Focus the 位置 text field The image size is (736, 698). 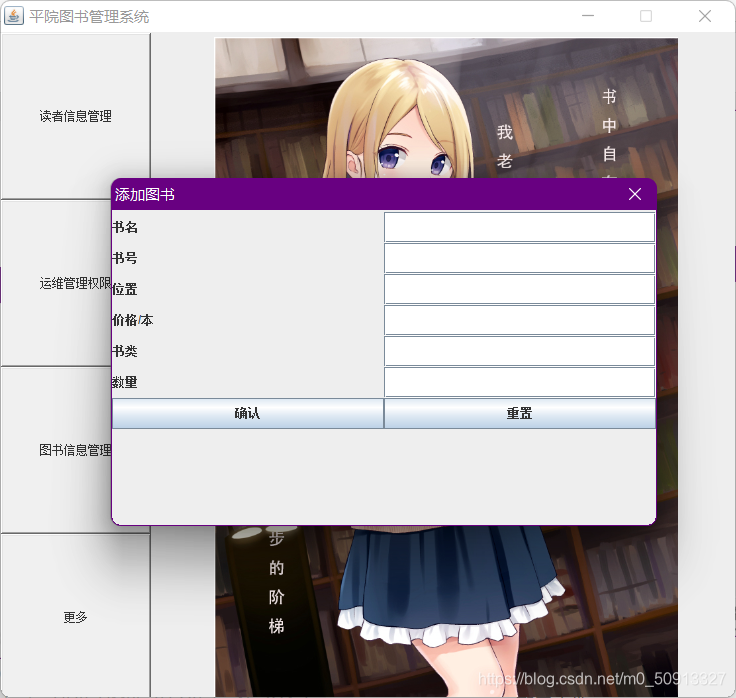519,289
